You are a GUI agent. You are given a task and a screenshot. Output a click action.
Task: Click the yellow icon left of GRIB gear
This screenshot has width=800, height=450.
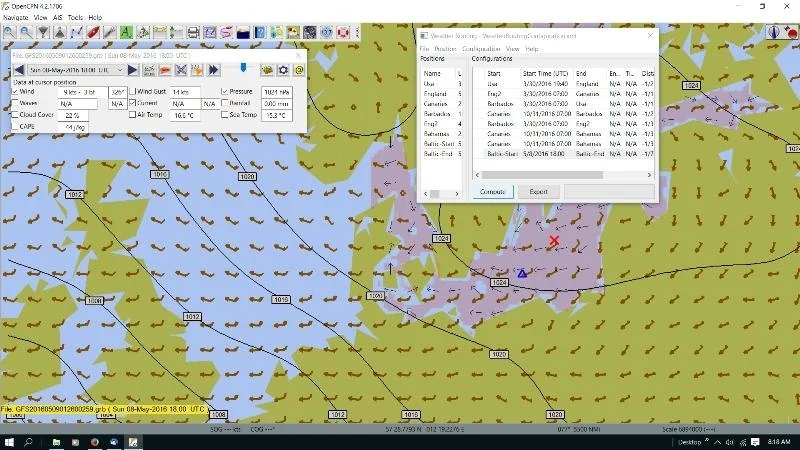[267, 70]
